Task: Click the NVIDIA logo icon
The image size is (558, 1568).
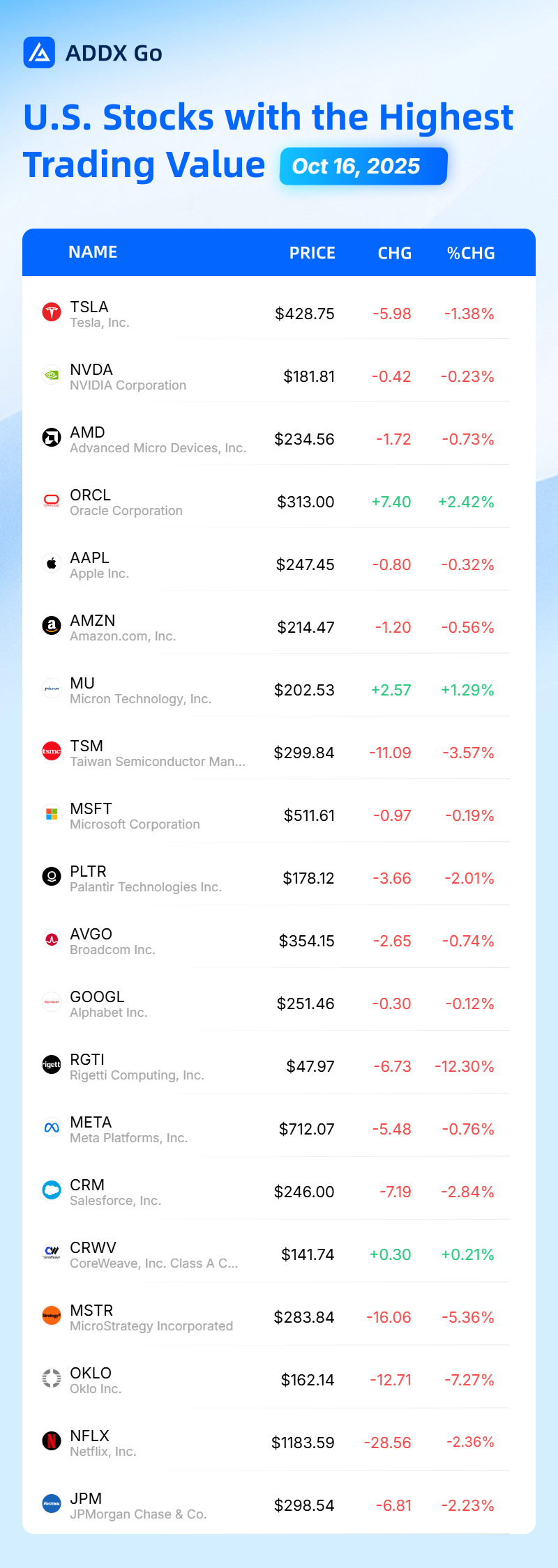Action: (52, 375)
